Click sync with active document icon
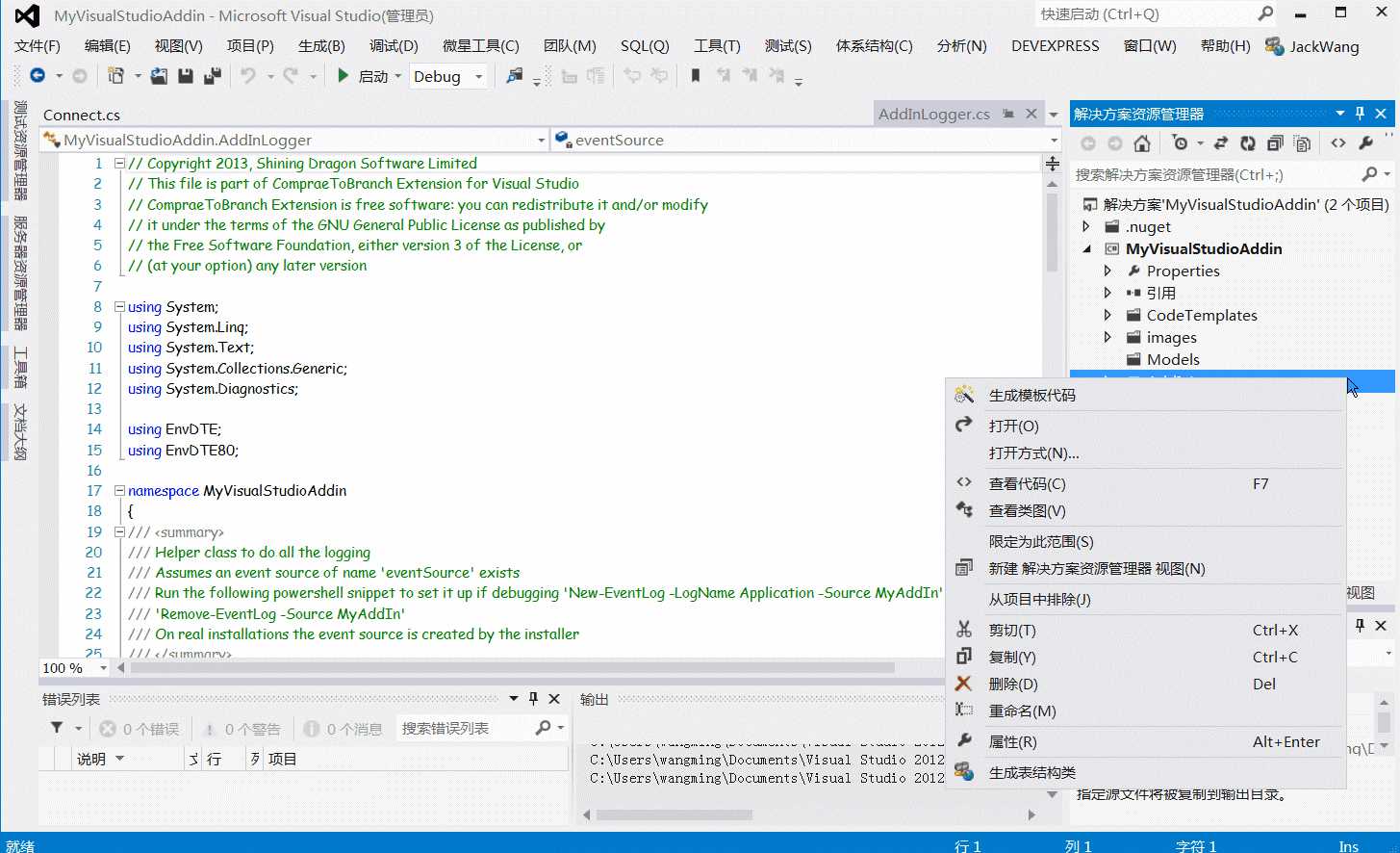 [1221, 143]
